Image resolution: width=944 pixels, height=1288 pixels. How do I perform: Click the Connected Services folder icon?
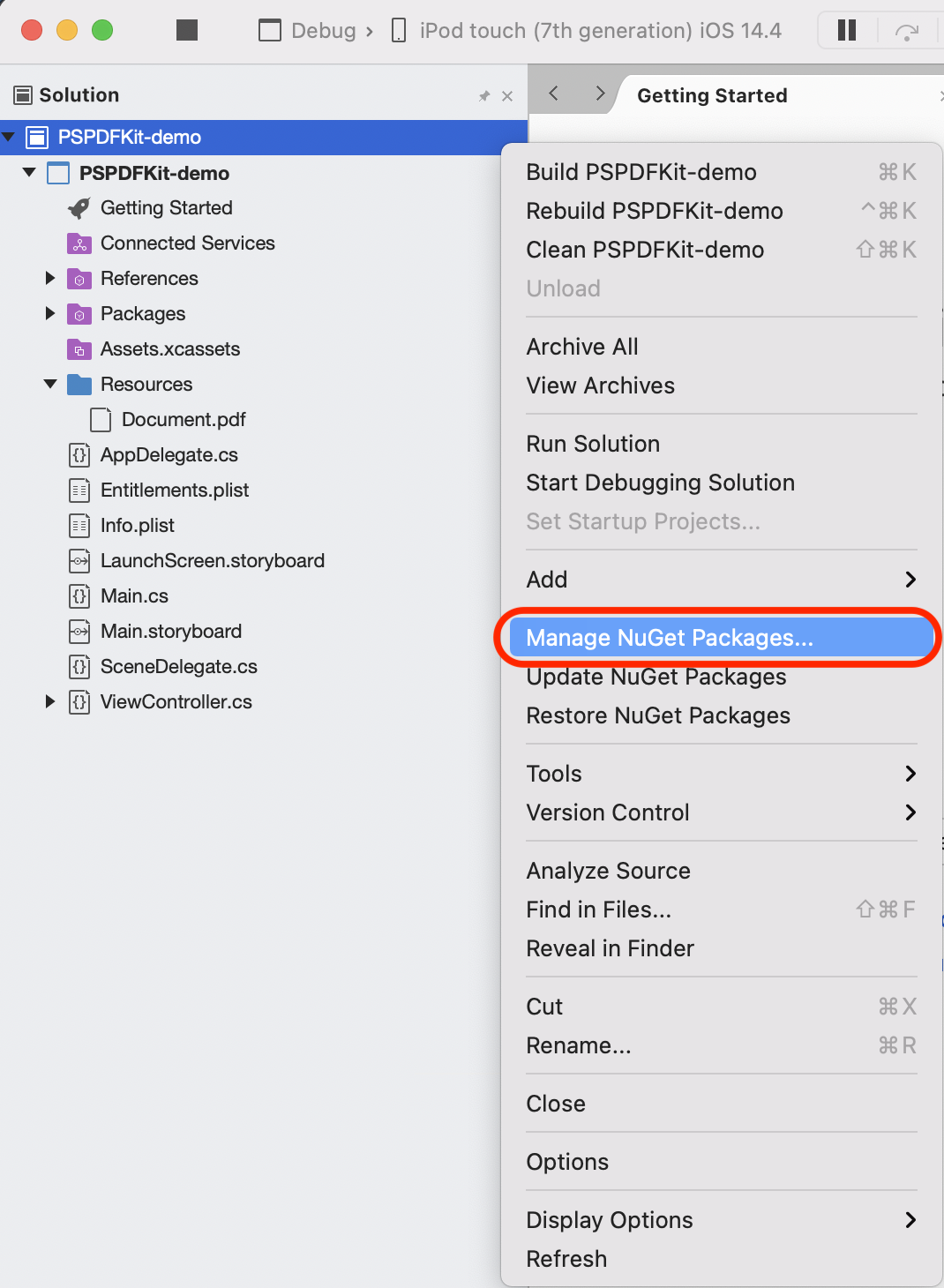(79, 243)
